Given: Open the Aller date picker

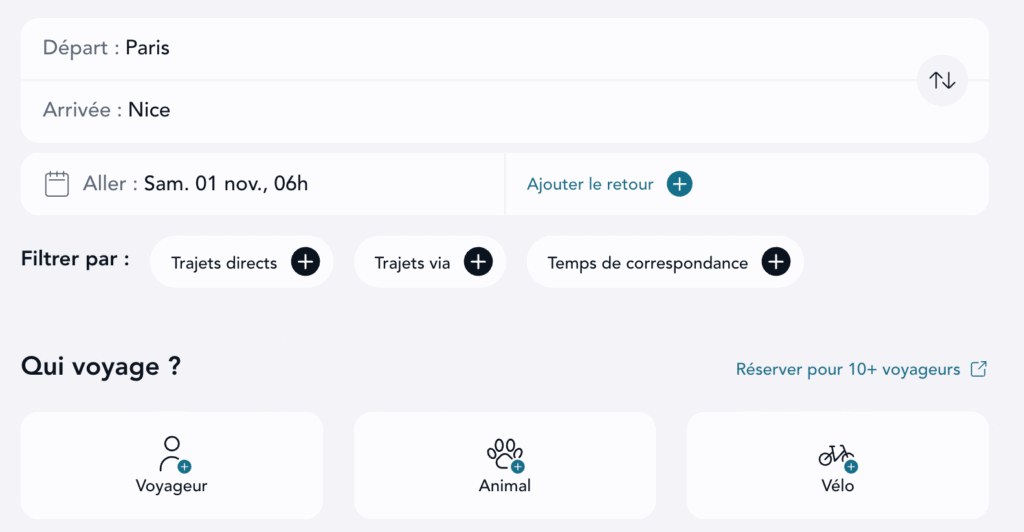Looking at the screenshot, I should [x=225, y=184].
